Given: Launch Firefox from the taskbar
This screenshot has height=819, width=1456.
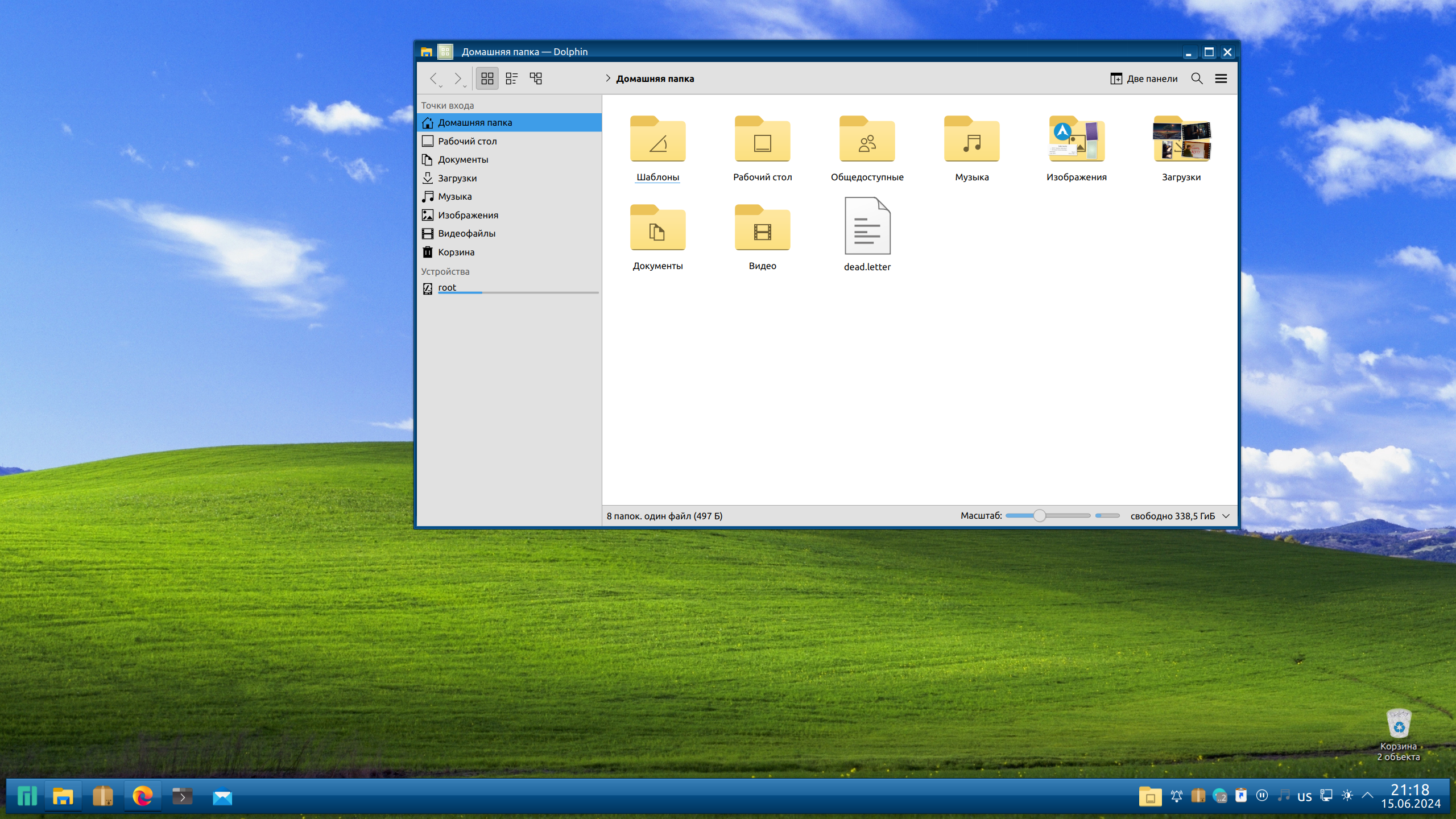Looking at the screenshot, I should tap(142, 796).
